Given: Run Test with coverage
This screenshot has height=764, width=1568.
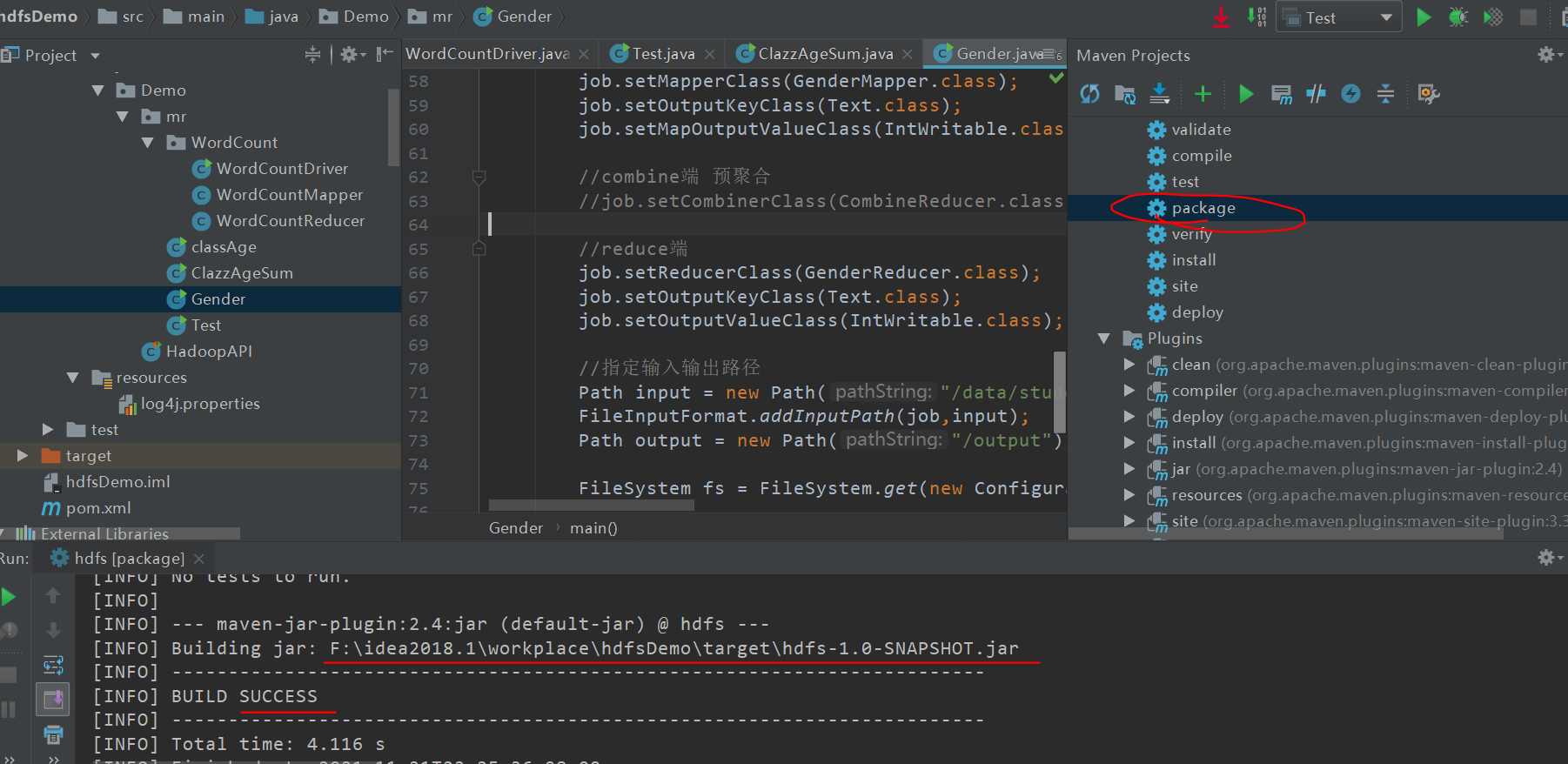Looking at the screenshot, I should (x=1493, y=17).
